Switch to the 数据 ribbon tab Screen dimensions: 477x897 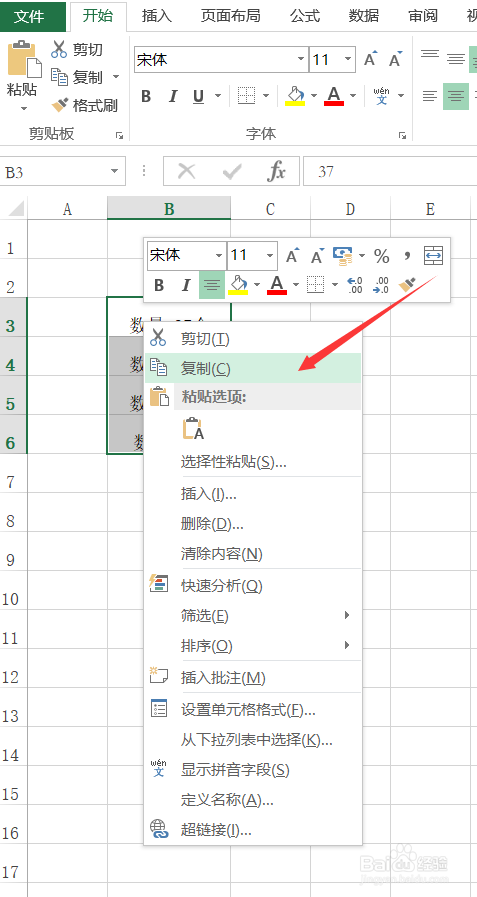pyautogui.click(x=364, y=16)
